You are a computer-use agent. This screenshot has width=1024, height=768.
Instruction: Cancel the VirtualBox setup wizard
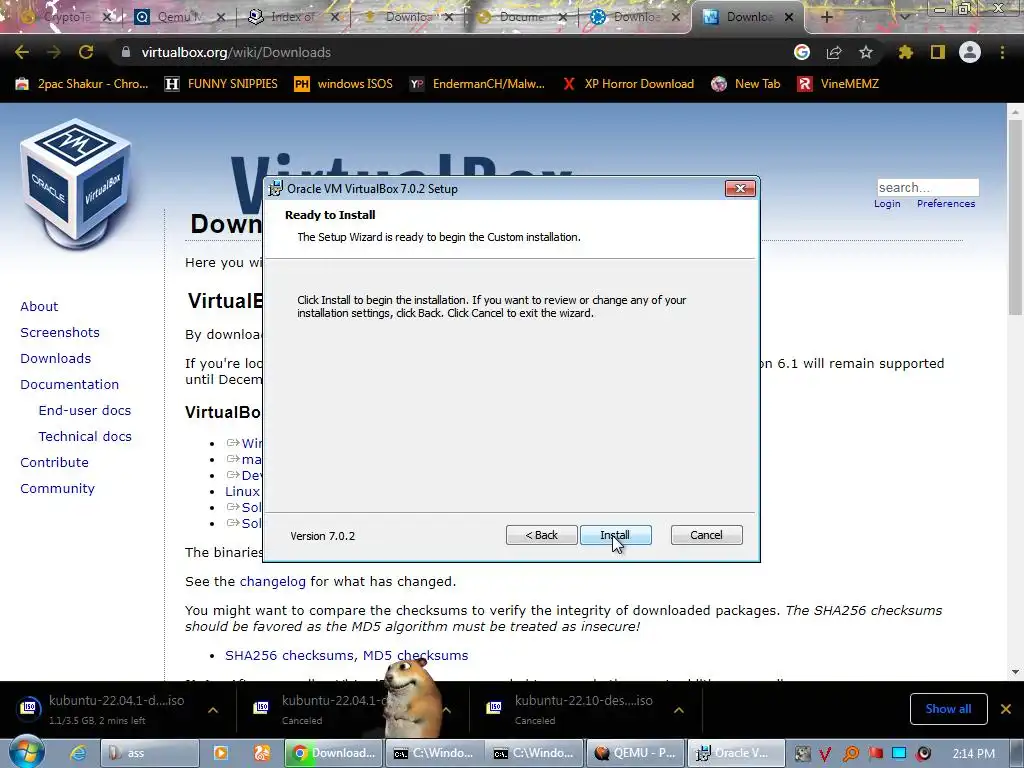(x=706, y=535)
